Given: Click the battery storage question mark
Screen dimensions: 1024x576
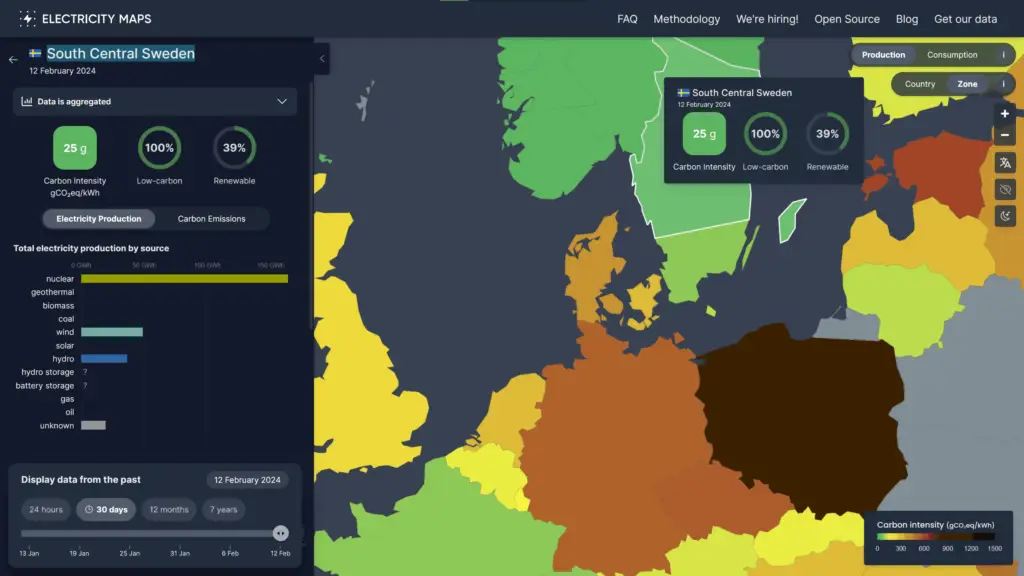Looking at the screenshot, I should (85, 386).
